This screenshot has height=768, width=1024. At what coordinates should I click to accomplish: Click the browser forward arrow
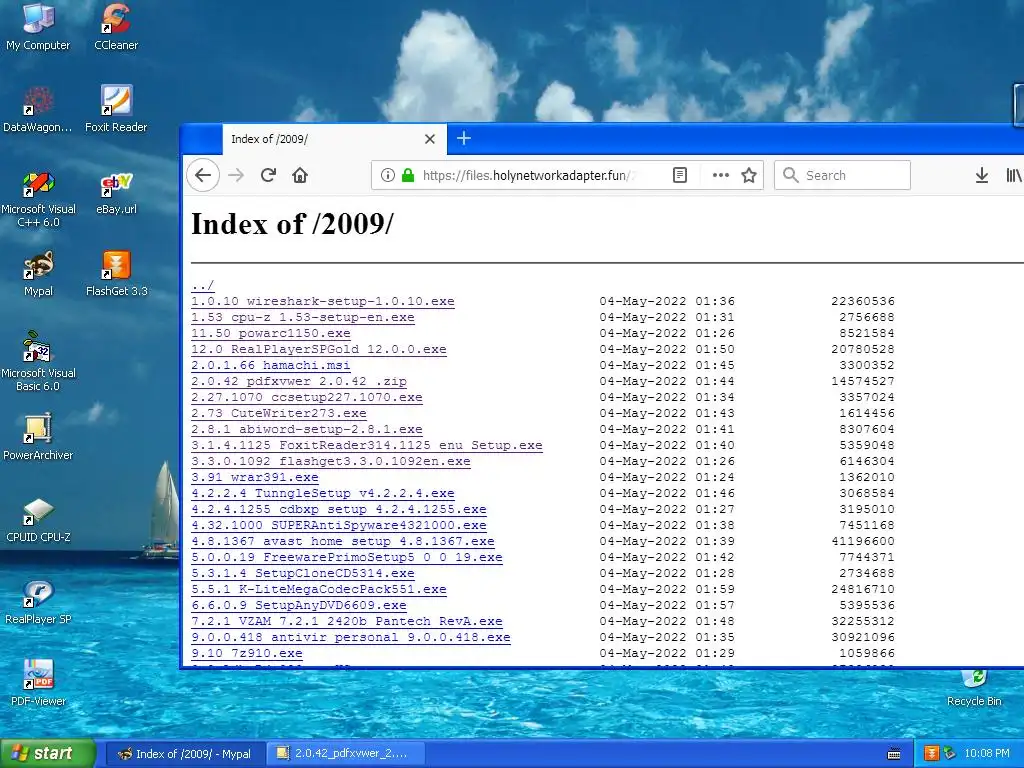coord(236,175)
